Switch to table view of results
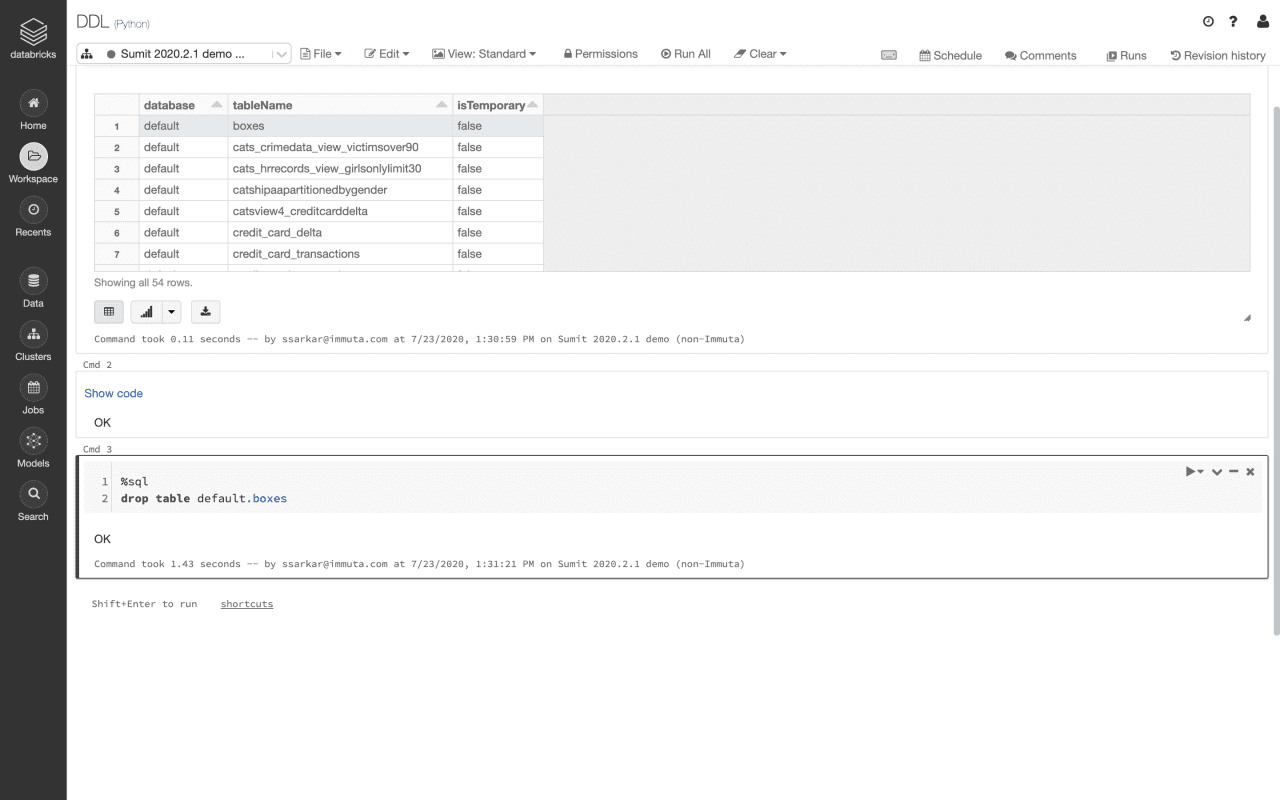The image size is (1280, 800). pos(109,312)
